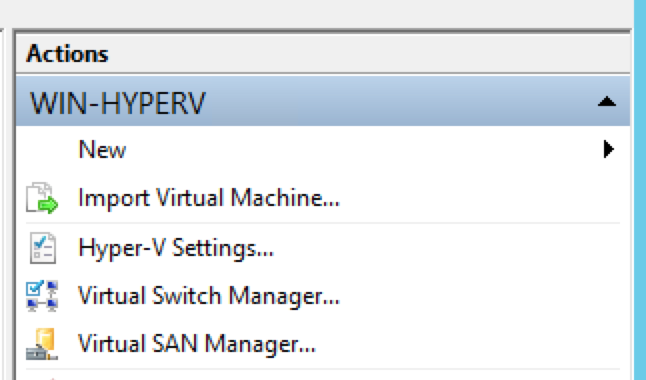Click the Hyper-V Settings checklist icon

(42, 248)
